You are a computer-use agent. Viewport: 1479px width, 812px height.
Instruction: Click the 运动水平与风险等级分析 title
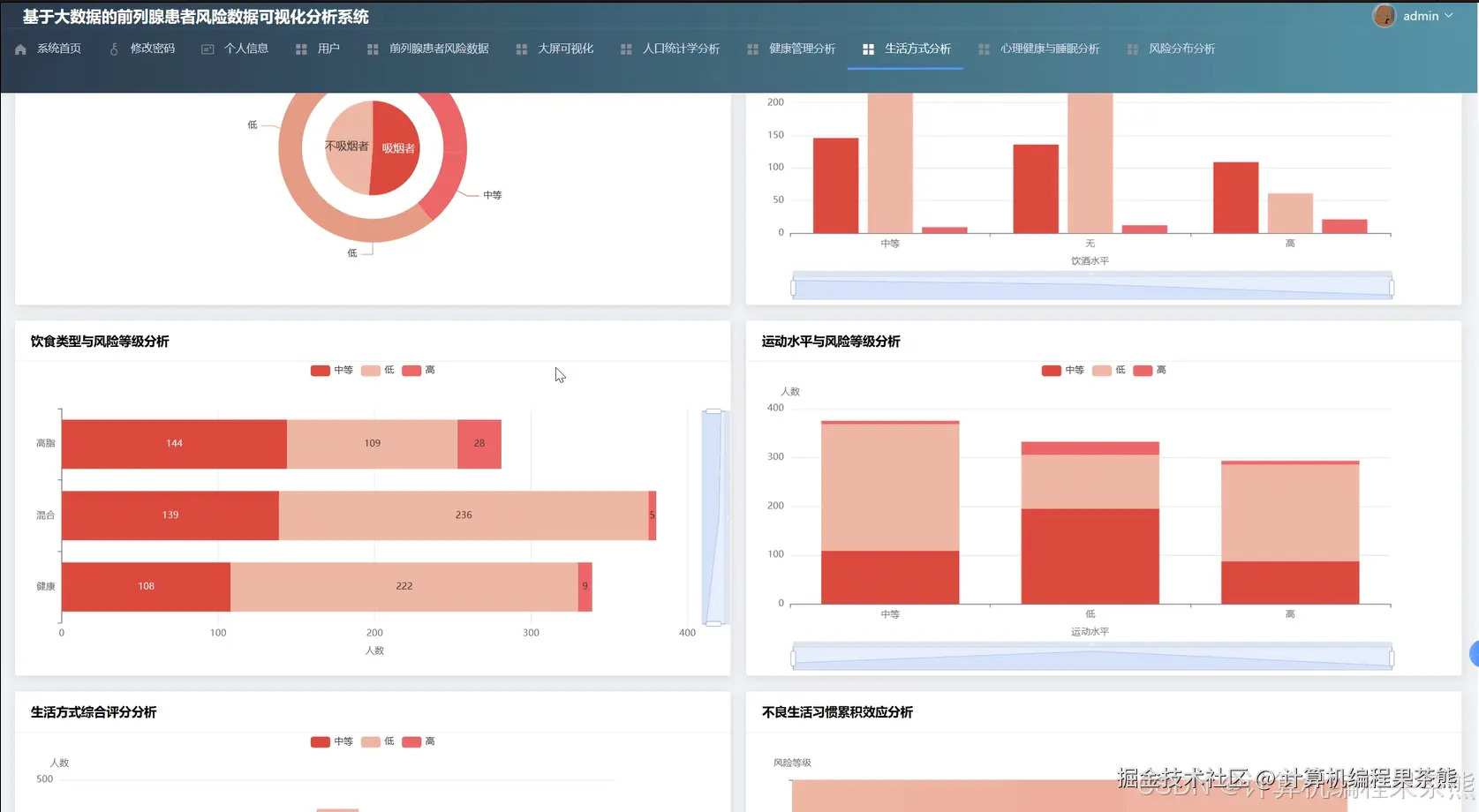tap(831, 342)
